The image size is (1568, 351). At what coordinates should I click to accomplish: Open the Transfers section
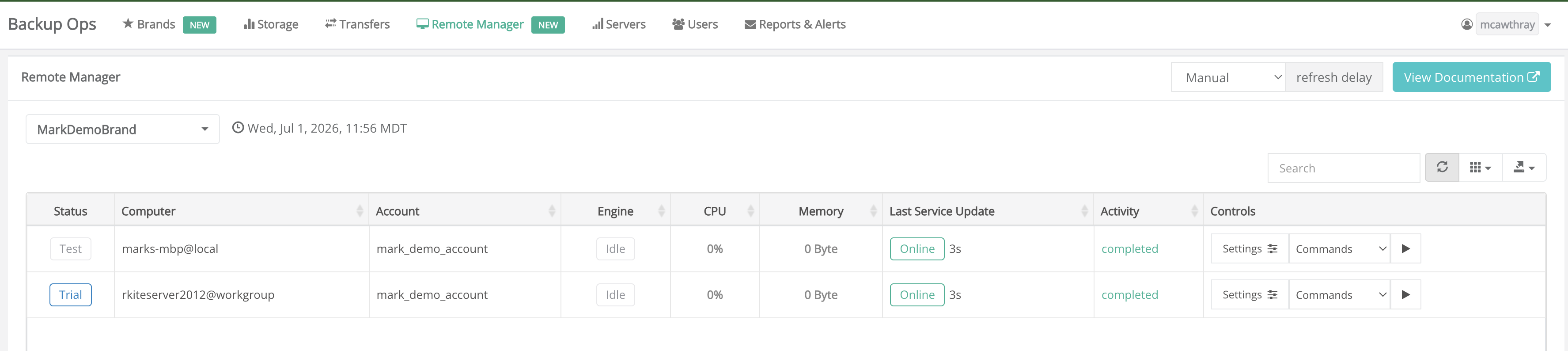point(357,24)
